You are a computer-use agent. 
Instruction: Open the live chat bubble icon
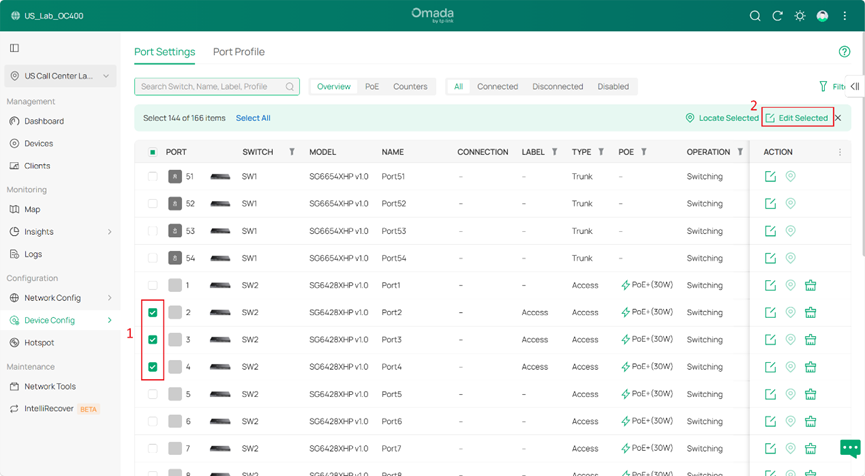[x=850, y=448]
